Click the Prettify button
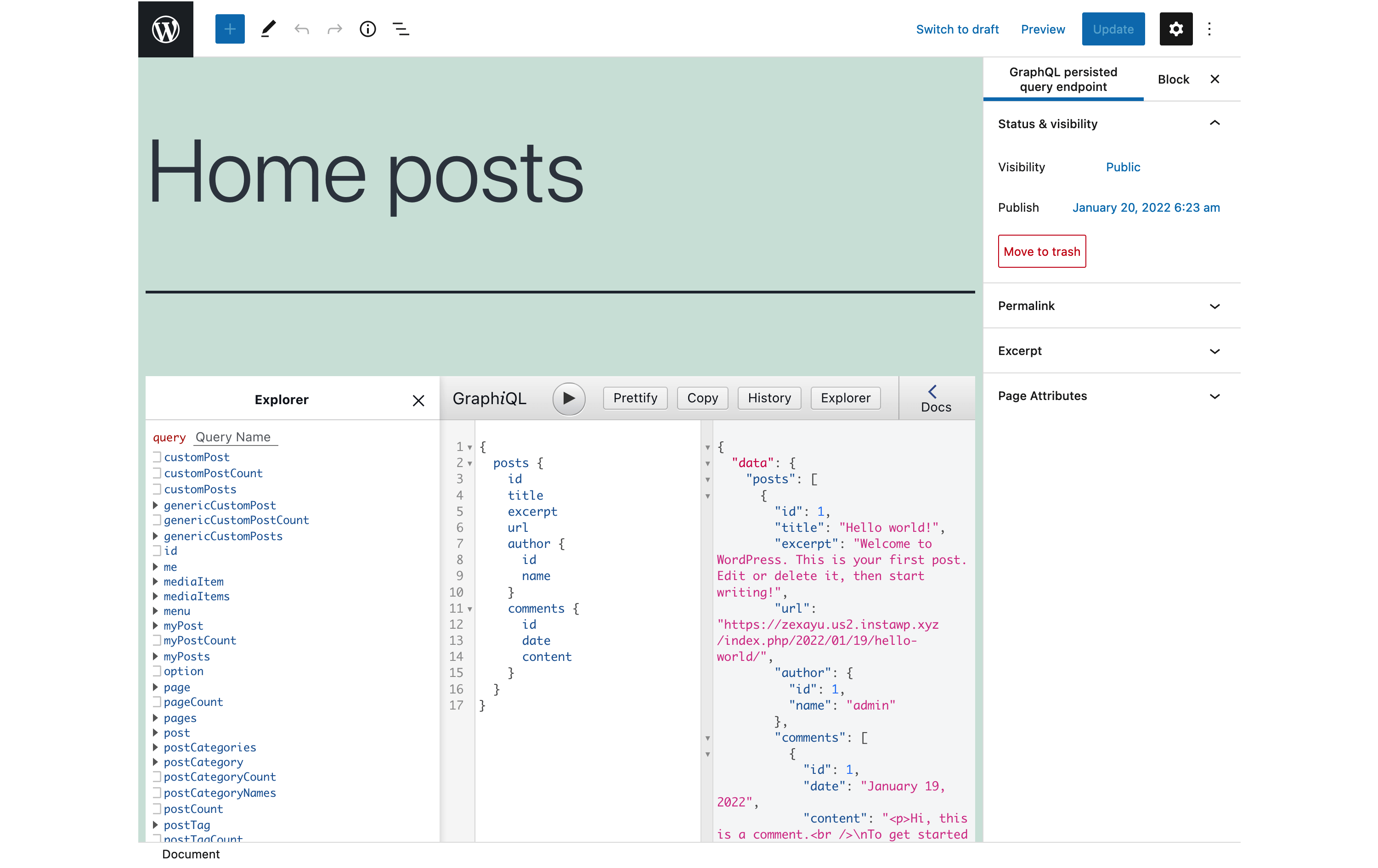This screenshot has height=868, width=1378. (635, 398)
